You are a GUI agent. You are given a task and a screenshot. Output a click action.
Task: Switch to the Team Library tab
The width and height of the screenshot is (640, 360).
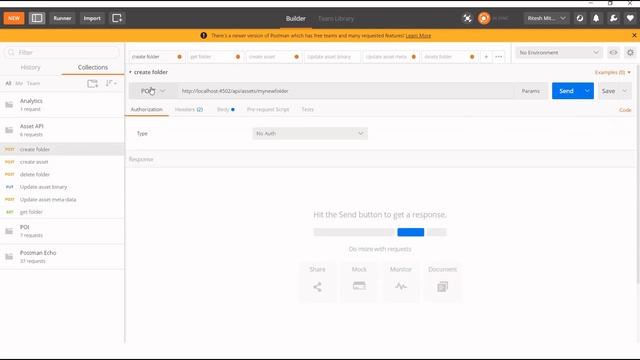(336, 18)
